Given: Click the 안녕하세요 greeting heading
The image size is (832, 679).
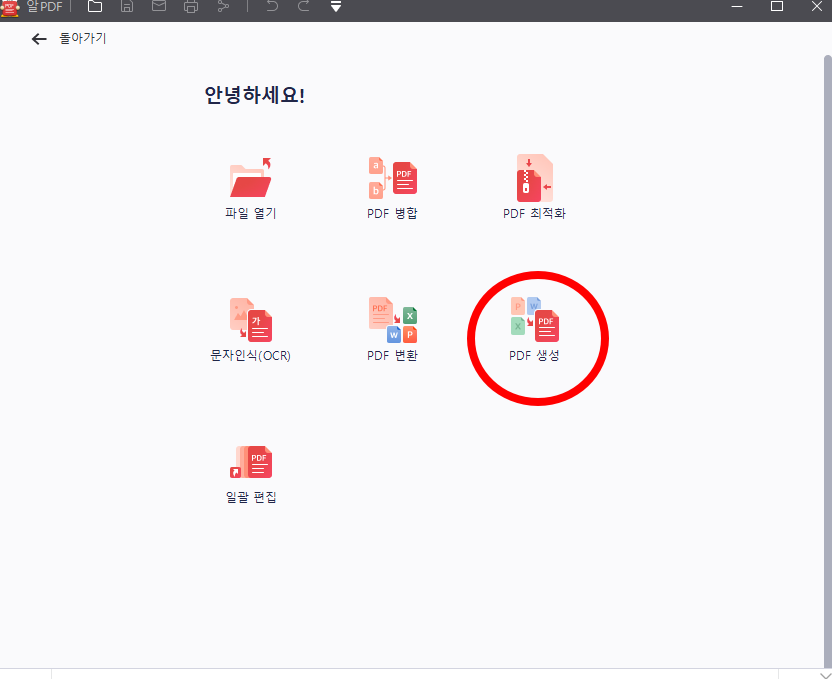Looking at the screenshot, I should click(x=253, y=95).
